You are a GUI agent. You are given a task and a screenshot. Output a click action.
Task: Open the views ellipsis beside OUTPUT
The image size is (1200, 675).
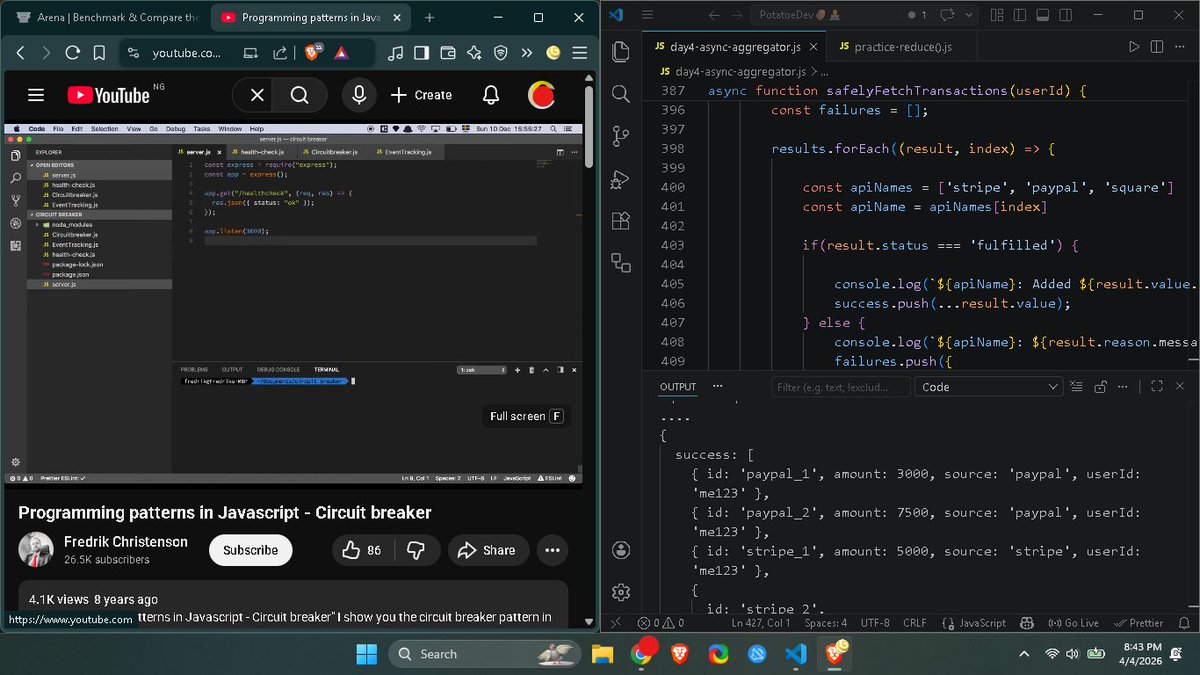coord(718,386)
